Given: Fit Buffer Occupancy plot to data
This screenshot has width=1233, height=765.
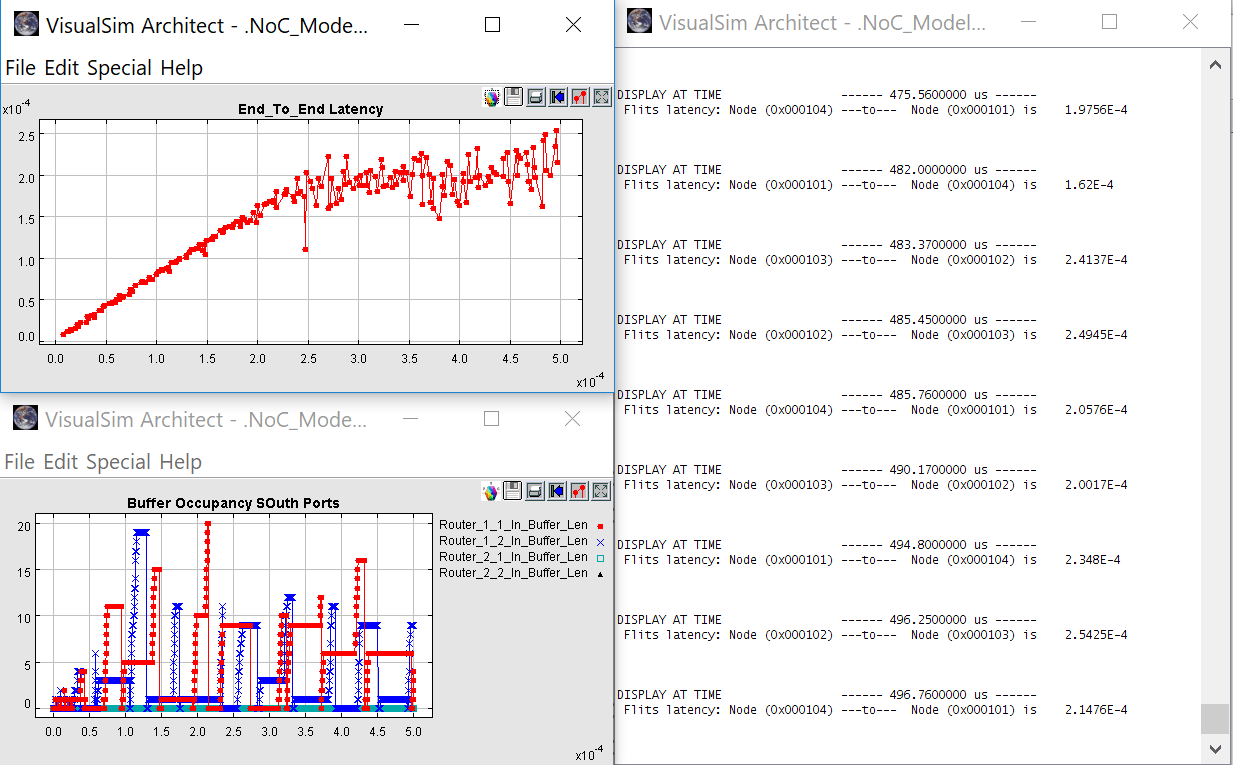Looking at the screenshot, I should [x=601, y=491].
